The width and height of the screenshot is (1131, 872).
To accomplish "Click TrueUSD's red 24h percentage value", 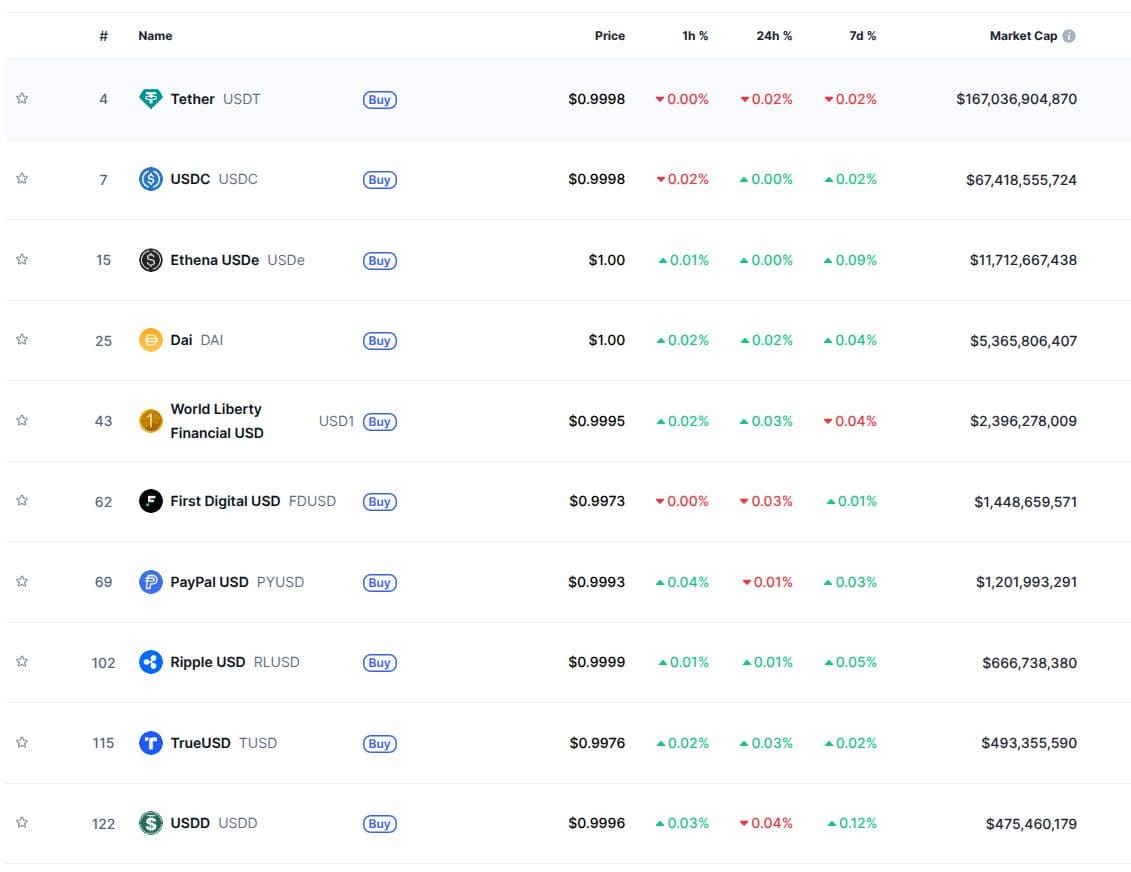I will [768, 743].
